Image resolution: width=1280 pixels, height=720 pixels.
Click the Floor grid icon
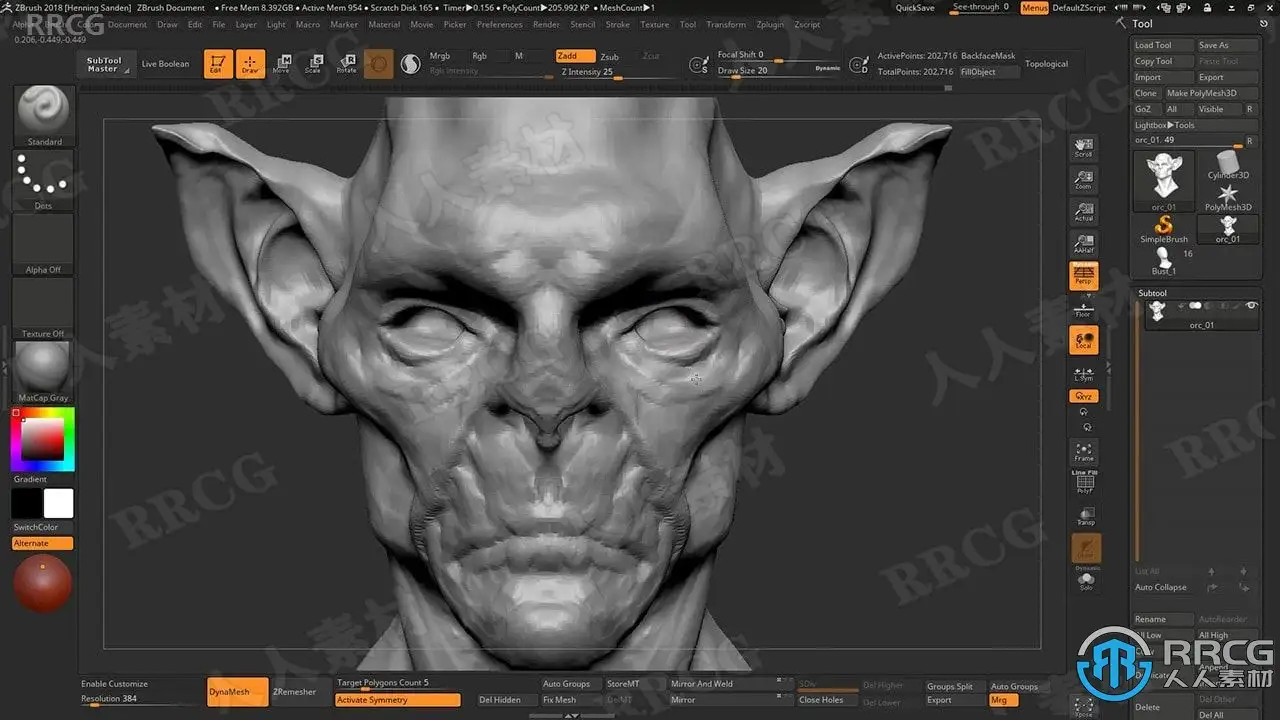point(1083,308)
